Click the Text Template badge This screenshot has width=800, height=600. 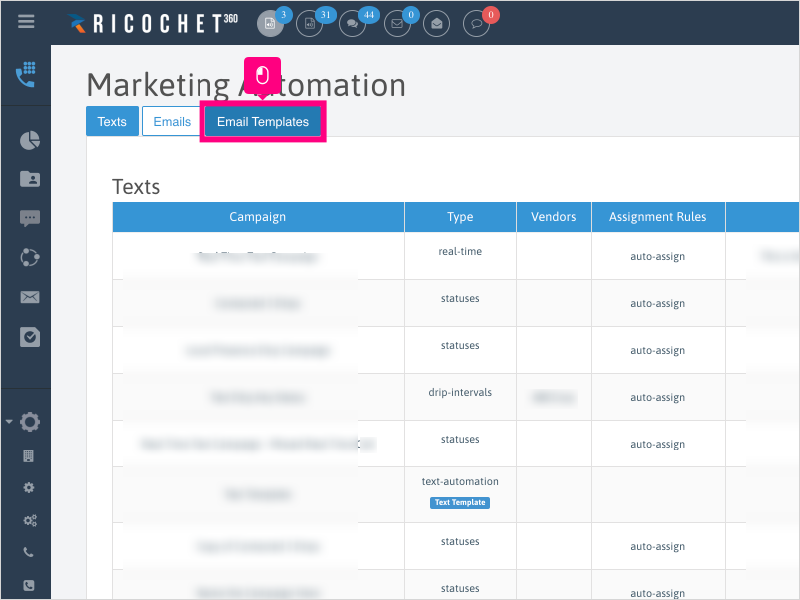[x=460, y=503]
